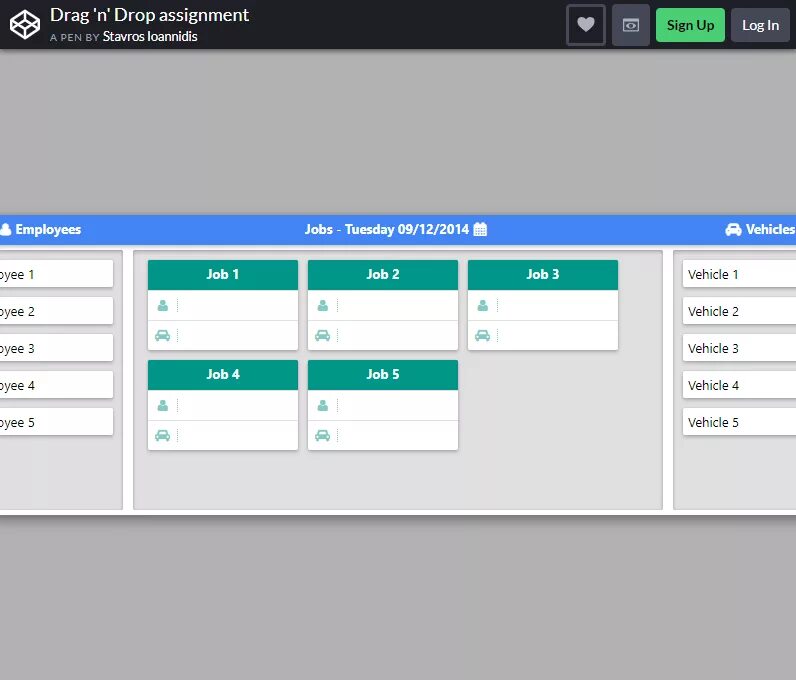This screenshot has height=680, width=796.
Task: Click the car icon in Job 2
Action: pyautogui.click(x=322, y=335)
